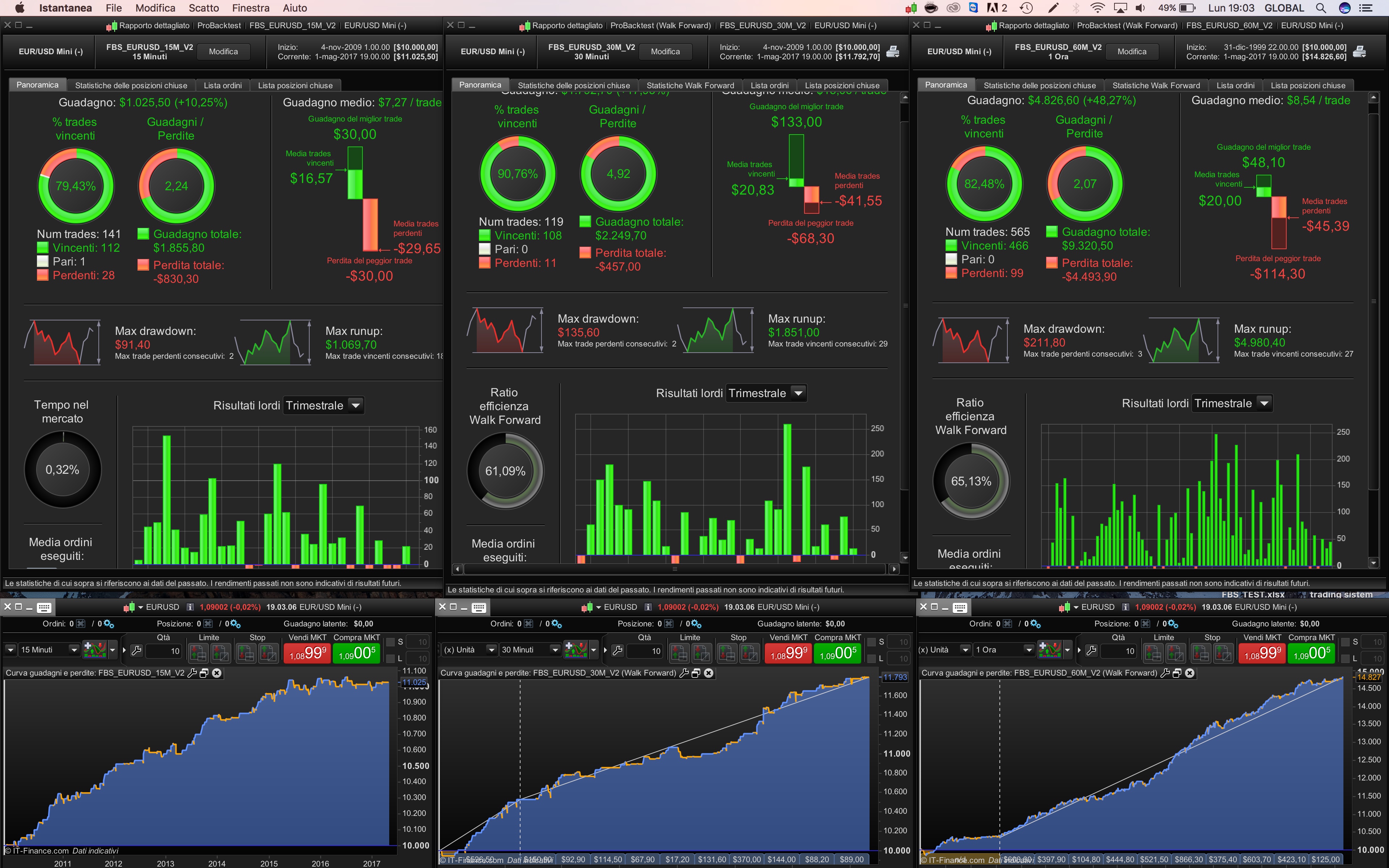Click info icon next to EURUSD in middle chart
Screen dimensions: 1389x868
[648, 607]
